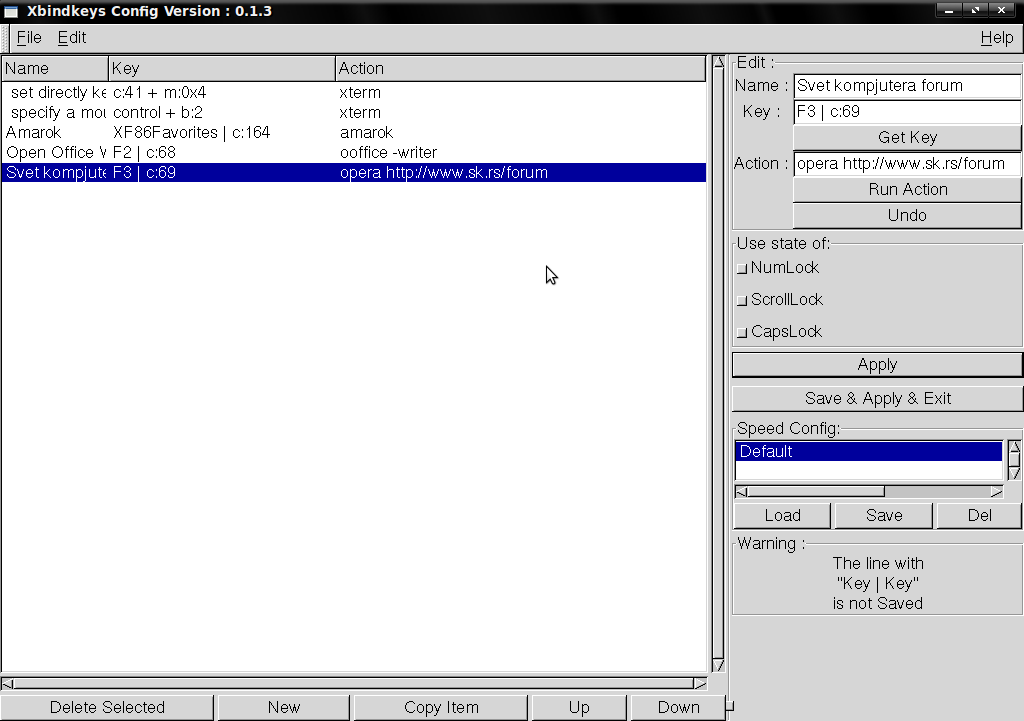The width and height of the screenshot is (1024, 721).
Task: Open the Edit menu
Action: [x=71, y=37]
